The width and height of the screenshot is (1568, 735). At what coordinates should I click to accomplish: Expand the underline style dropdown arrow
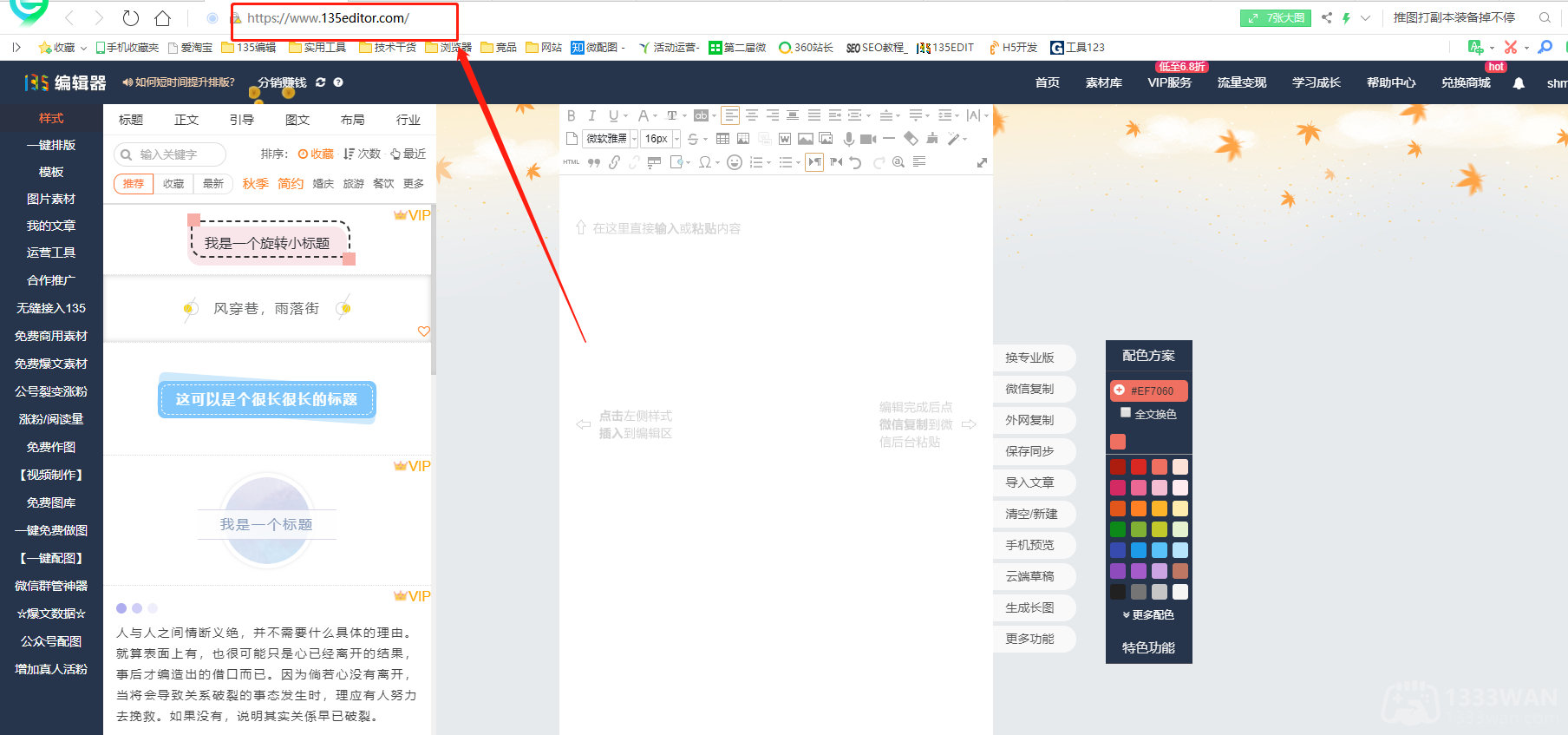click(625, 116)
